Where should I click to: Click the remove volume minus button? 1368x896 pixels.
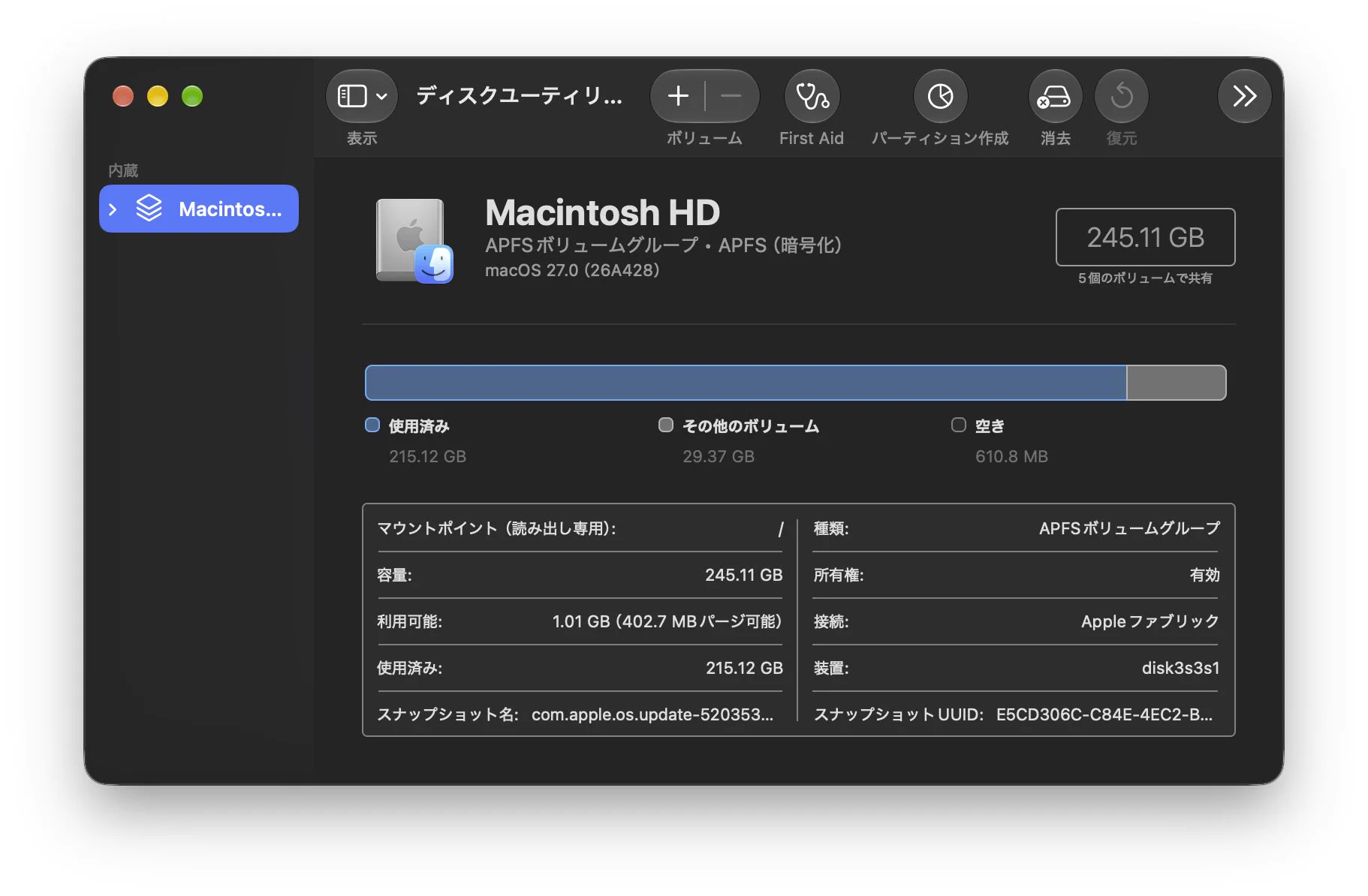coord(731,96)
